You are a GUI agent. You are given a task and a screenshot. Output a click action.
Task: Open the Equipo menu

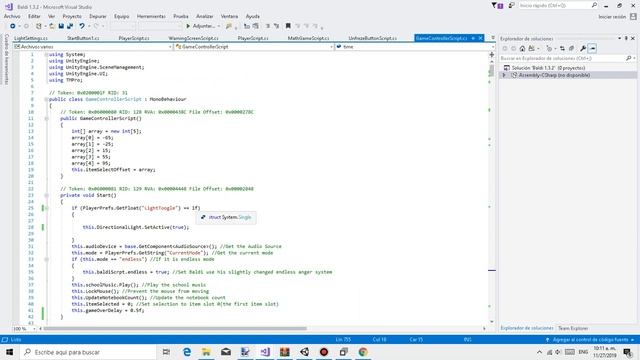tap(122, 16)
